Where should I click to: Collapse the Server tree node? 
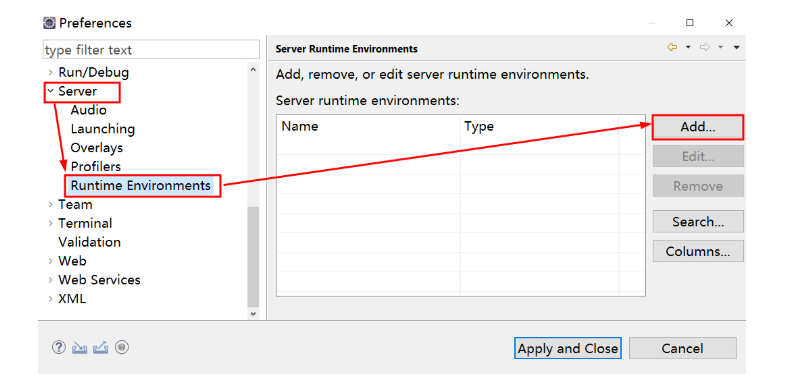[51, 92]
